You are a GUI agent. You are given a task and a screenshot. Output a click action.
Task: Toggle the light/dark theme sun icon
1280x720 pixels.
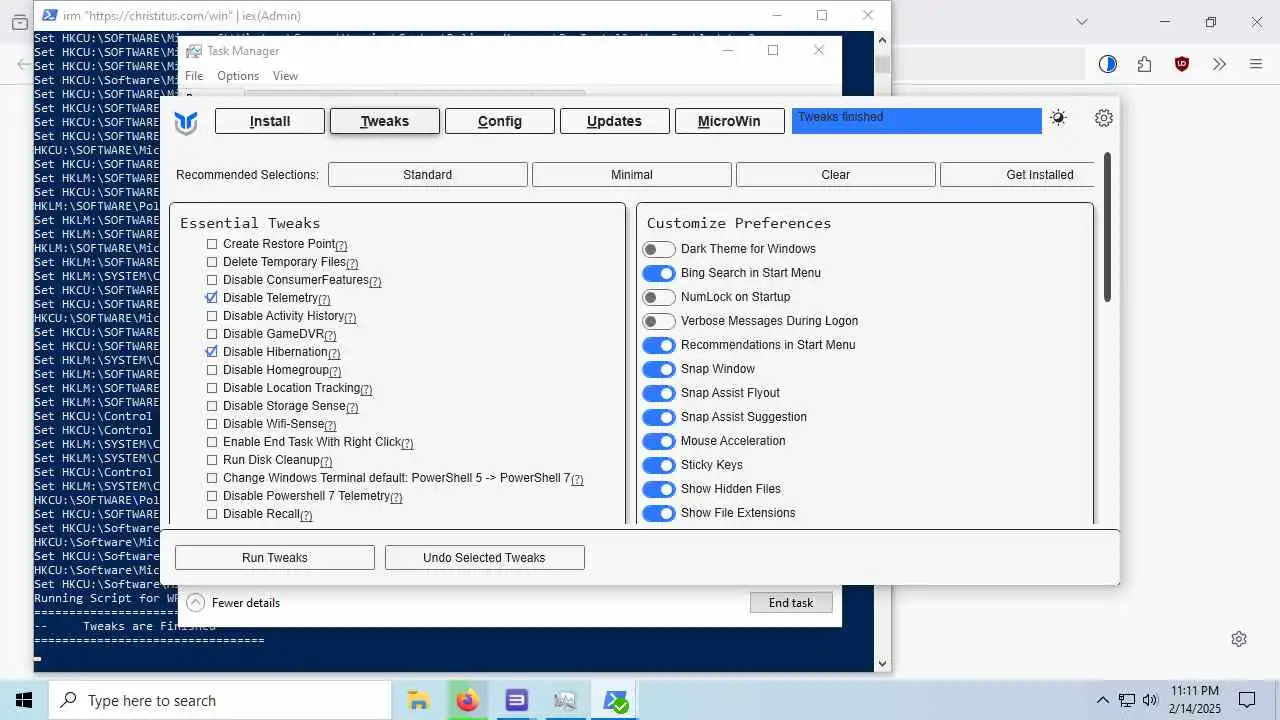coord(1058,118)
